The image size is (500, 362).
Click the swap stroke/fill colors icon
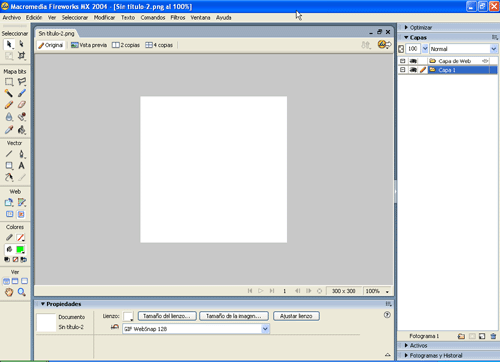tap(23, 259)
